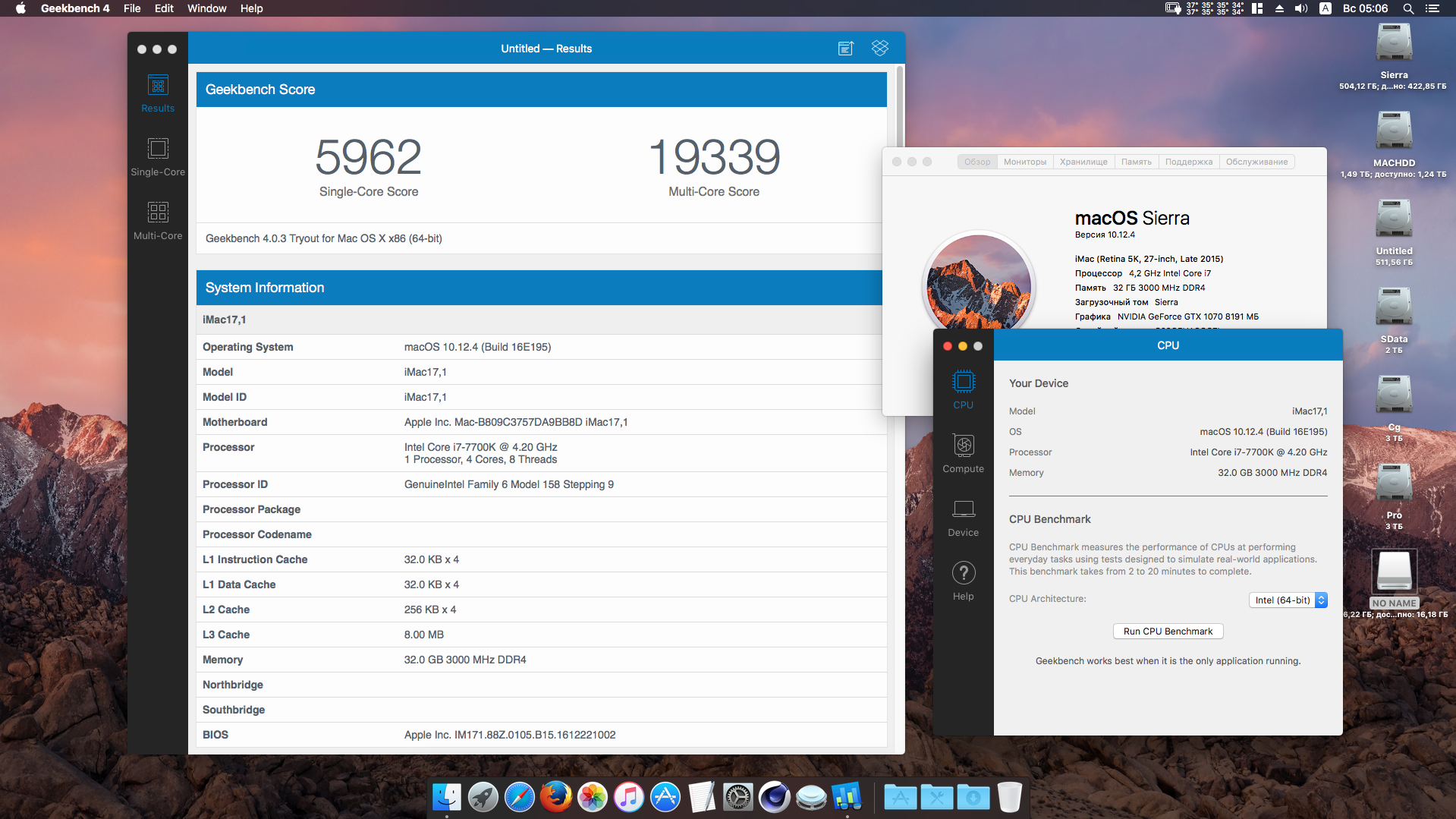
Task: Click the Results window vertical scrollbar
Action: [x=900, y=106]
